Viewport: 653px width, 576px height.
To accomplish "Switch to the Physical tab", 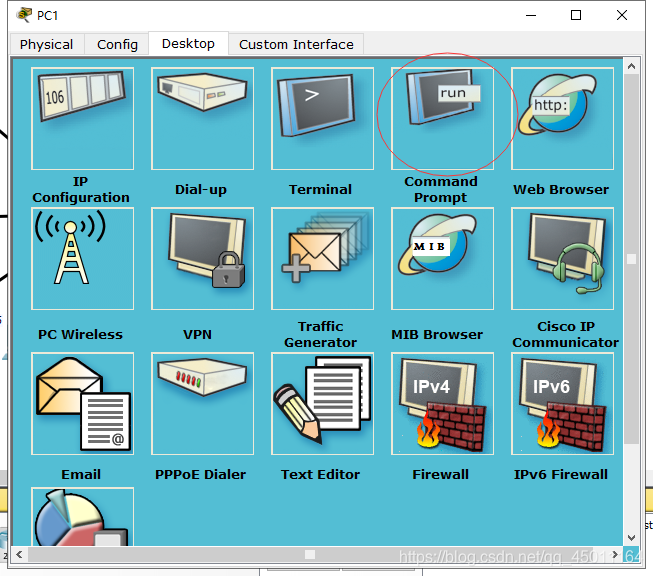I will coord(46,44).
